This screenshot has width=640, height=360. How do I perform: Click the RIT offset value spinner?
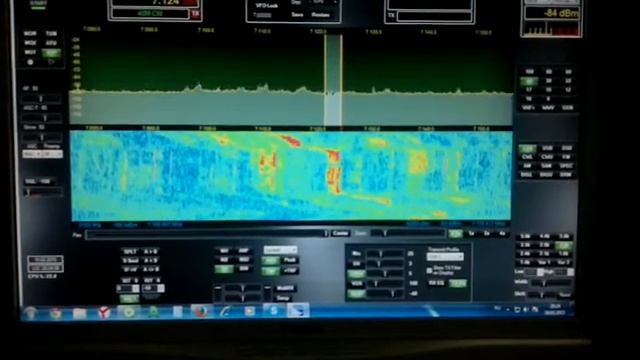(128, 289)
